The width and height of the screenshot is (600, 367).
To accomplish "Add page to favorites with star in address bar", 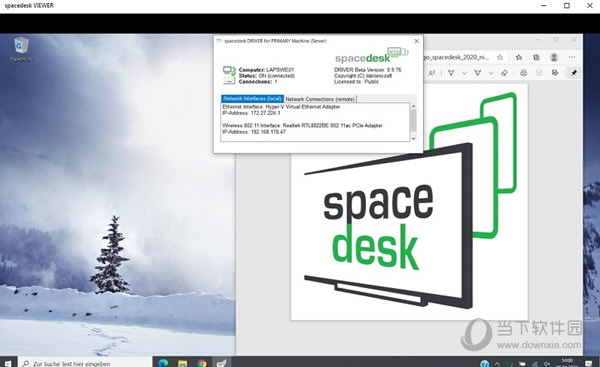I will (500, 57).
